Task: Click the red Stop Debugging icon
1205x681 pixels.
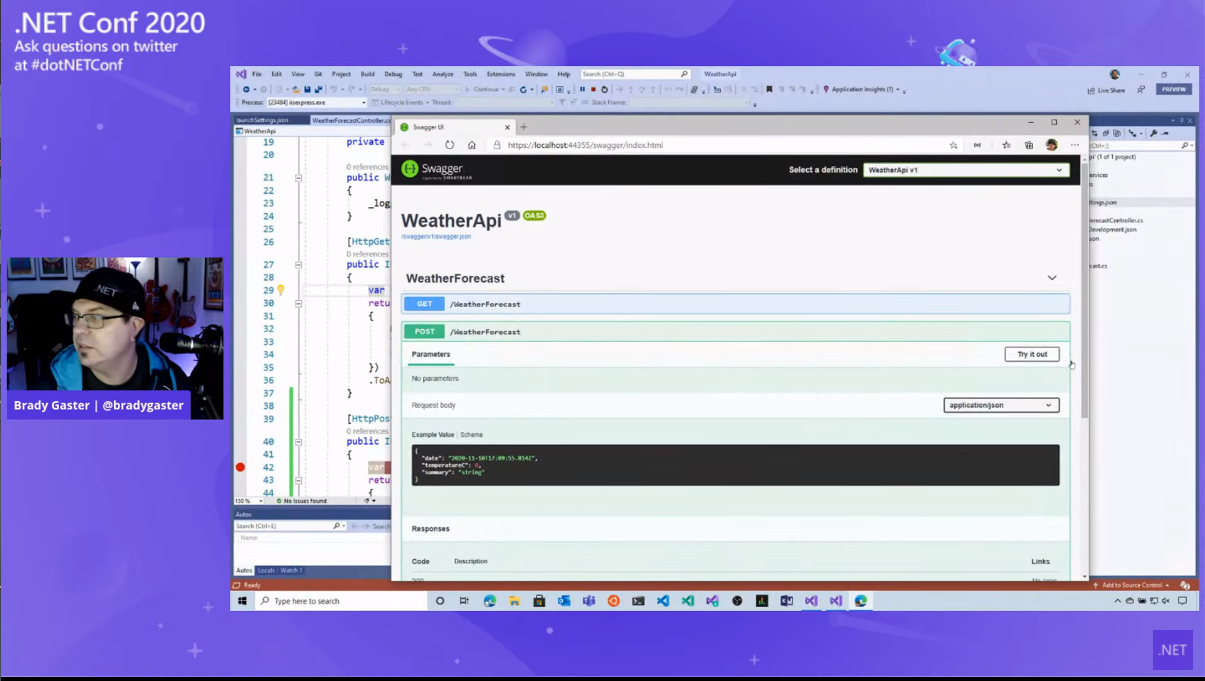Action: (593, 89)
